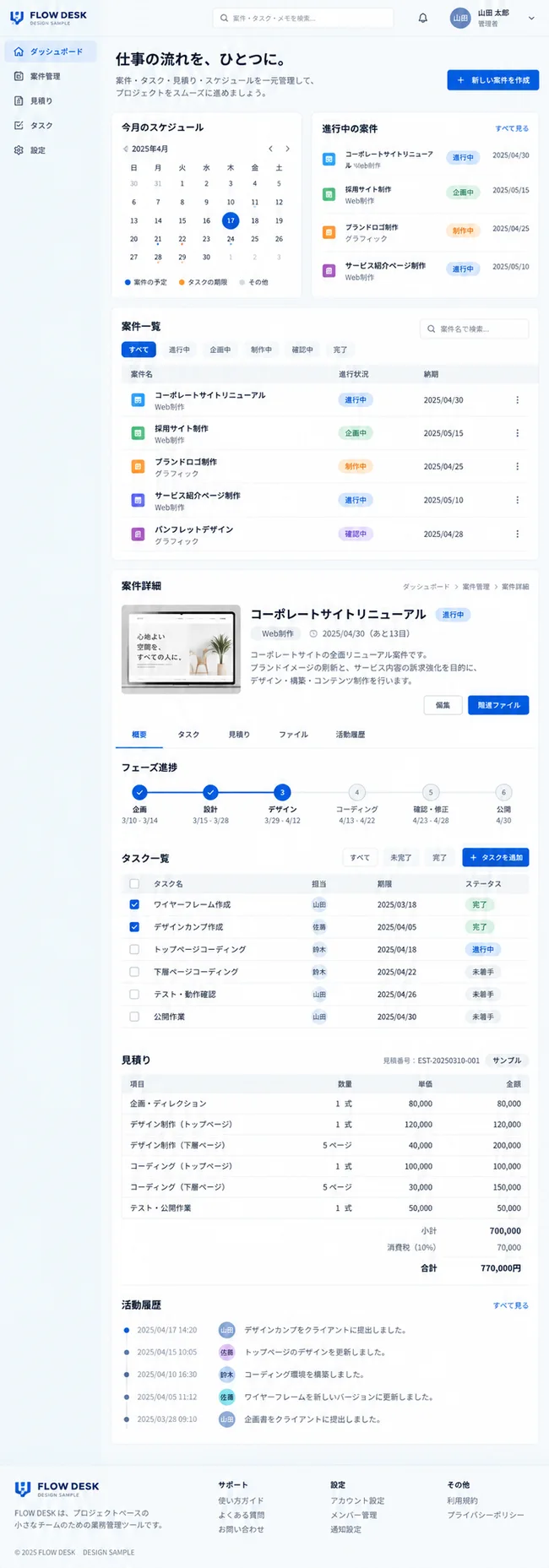The height and width of the screenshot is (1568, 549).
Task: Click サービス紹介ページ制作 icon in 進行中の案件 card
Action: 329,271
